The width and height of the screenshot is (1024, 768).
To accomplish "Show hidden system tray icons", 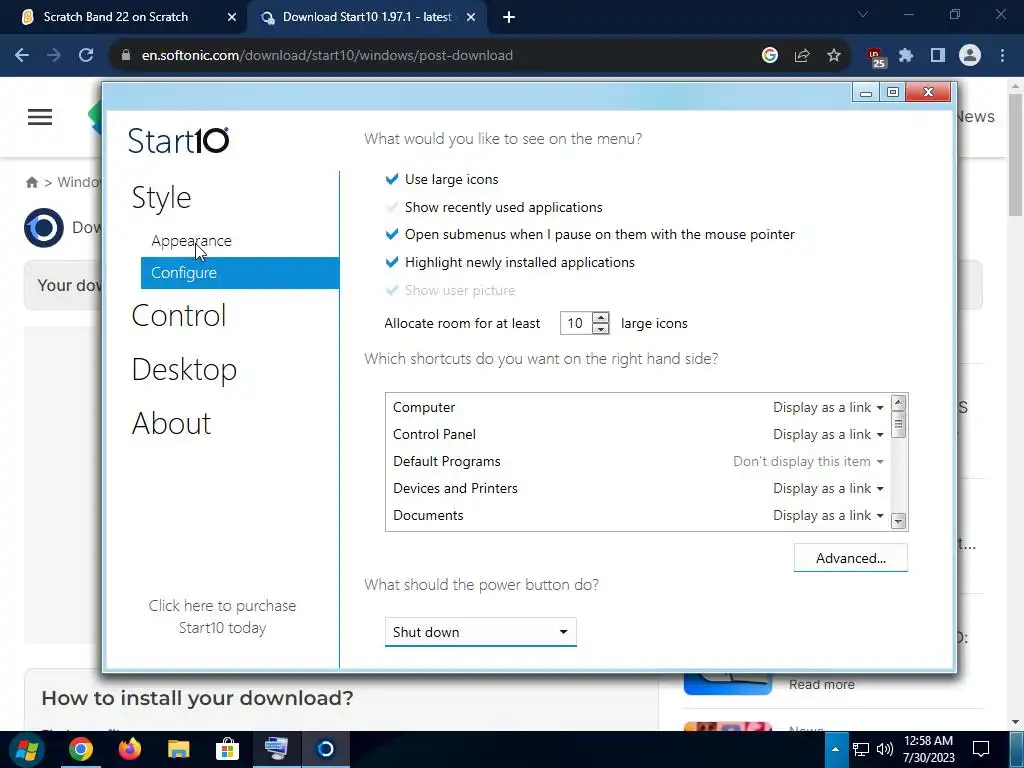I will tap(835, 749).
